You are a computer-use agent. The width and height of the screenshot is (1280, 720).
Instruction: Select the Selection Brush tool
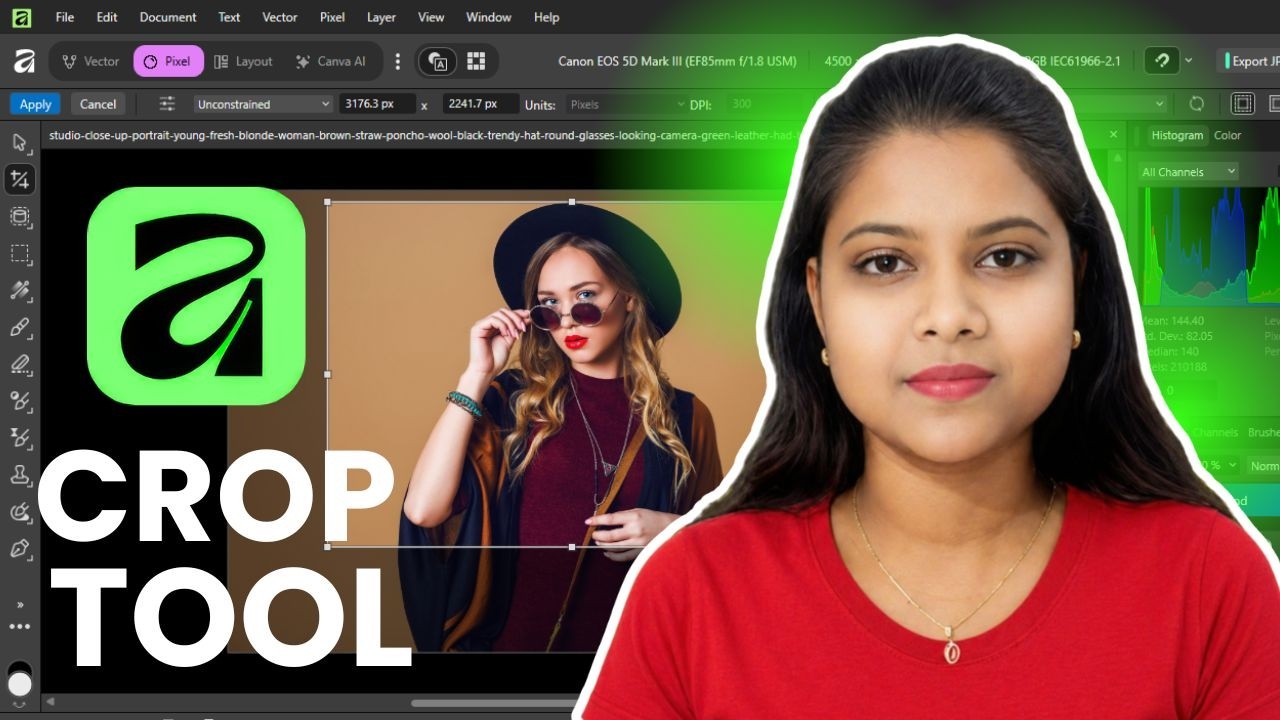coord(19,216)
